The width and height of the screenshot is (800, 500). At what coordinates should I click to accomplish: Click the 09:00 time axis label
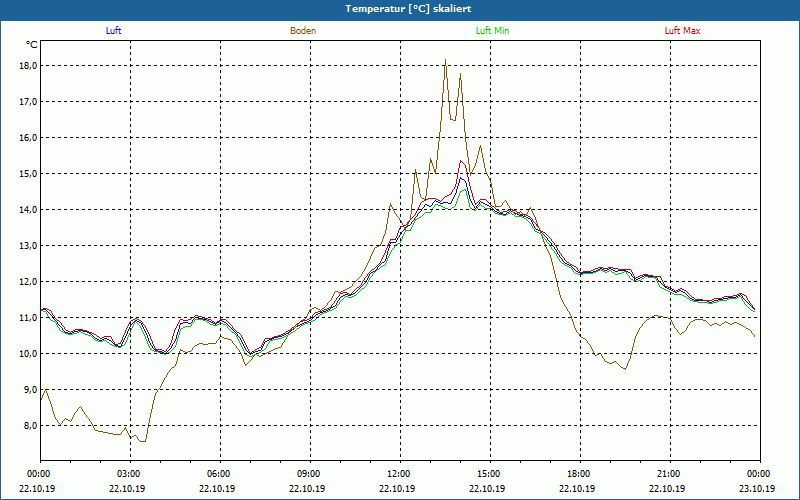pos(308,474)
